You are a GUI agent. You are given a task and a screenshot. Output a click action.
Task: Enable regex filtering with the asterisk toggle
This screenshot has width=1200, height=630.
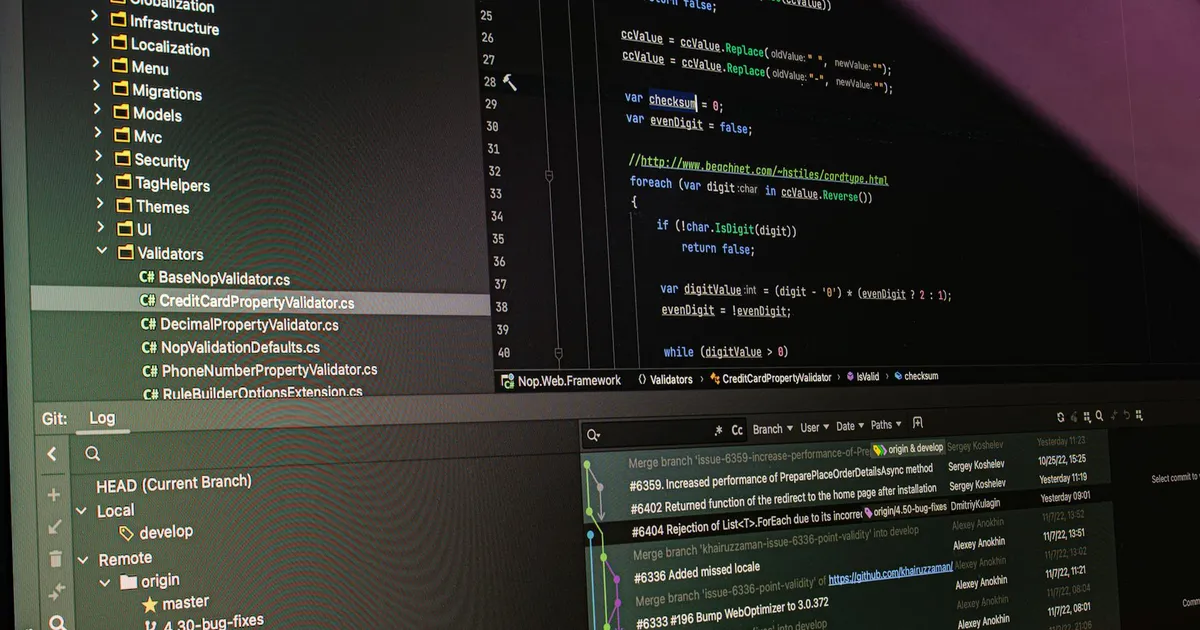[719, 429]
